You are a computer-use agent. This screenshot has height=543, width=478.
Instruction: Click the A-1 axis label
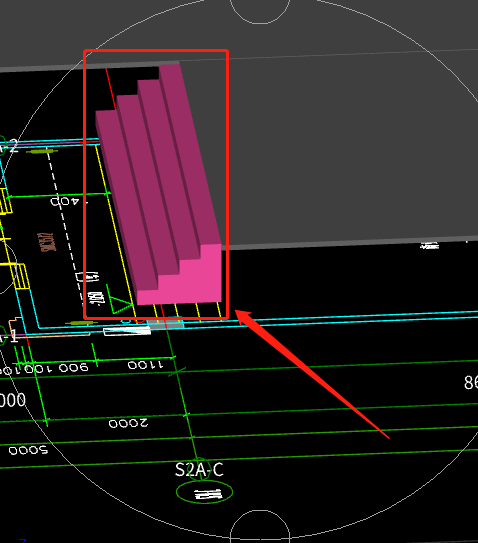point(9,337)
